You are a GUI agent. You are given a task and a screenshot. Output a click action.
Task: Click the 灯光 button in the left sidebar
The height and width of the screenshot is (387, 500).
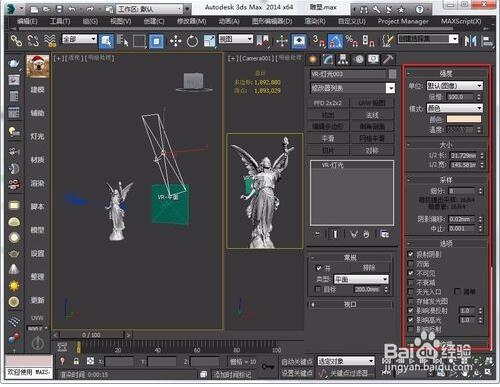pos(37,136)
